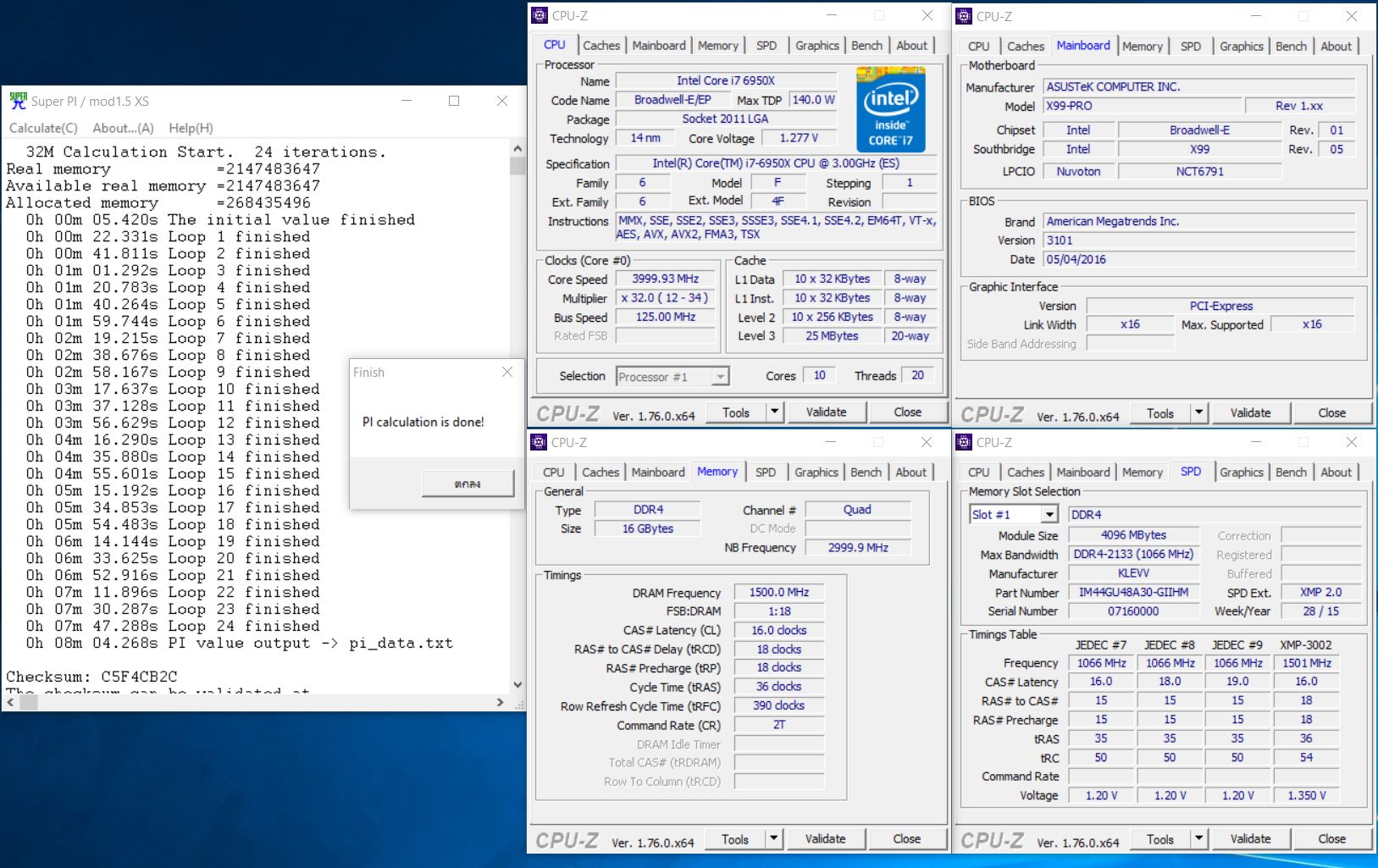Screen dimensions: 1378x868
Task: Click the CPU-Z title icon in the SPD window
Action: (x=964, y=442)
